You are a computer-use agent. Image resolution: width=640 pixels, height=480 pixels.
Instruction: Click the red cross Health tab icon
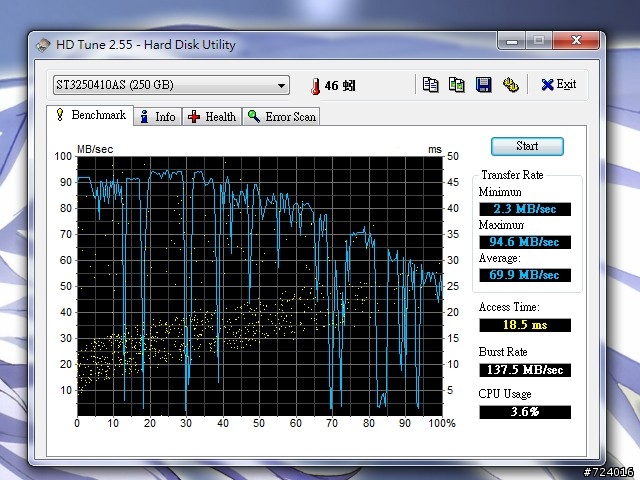194,117
